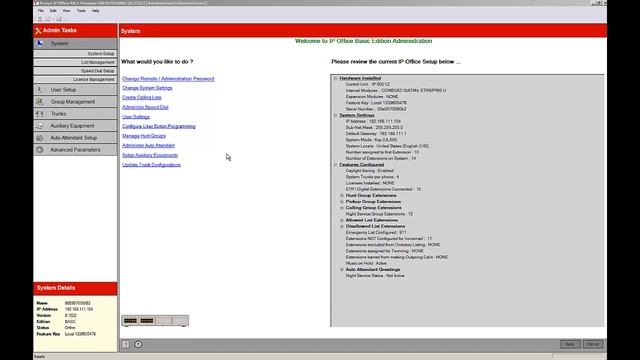Open the Trunks section
The height and width of the screenshot is (360, 640).
[75, 113]
